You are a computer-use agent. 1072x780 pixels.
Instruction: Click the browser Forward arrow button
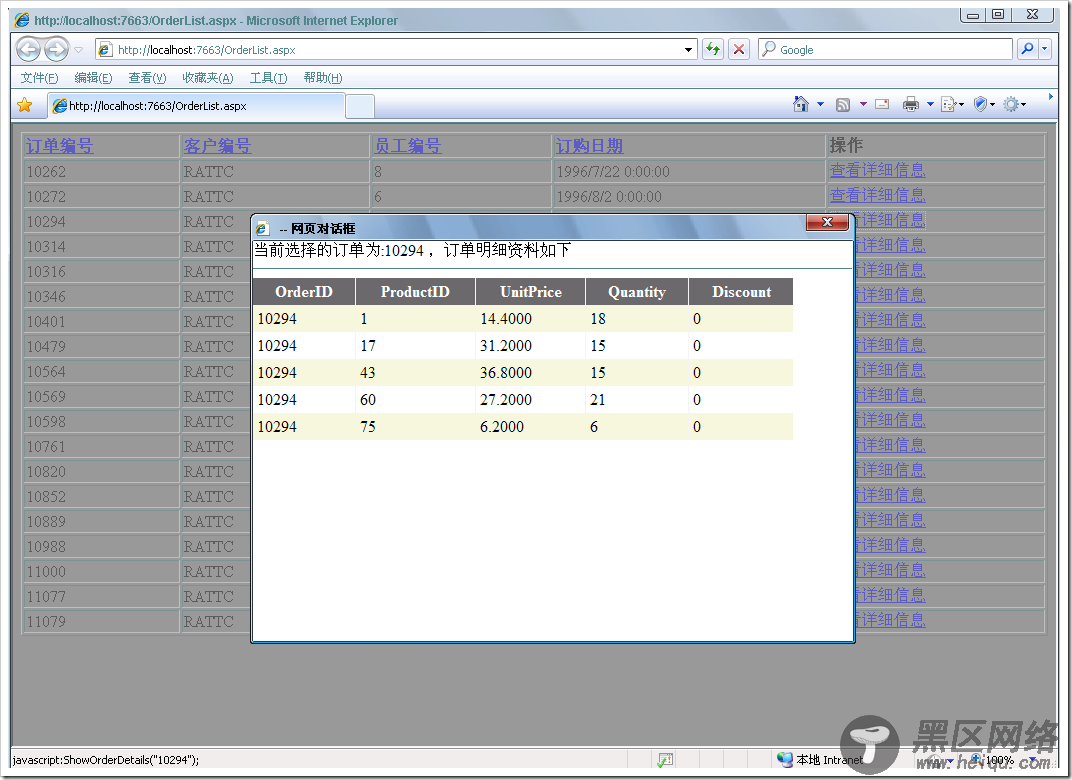(56, 49)
